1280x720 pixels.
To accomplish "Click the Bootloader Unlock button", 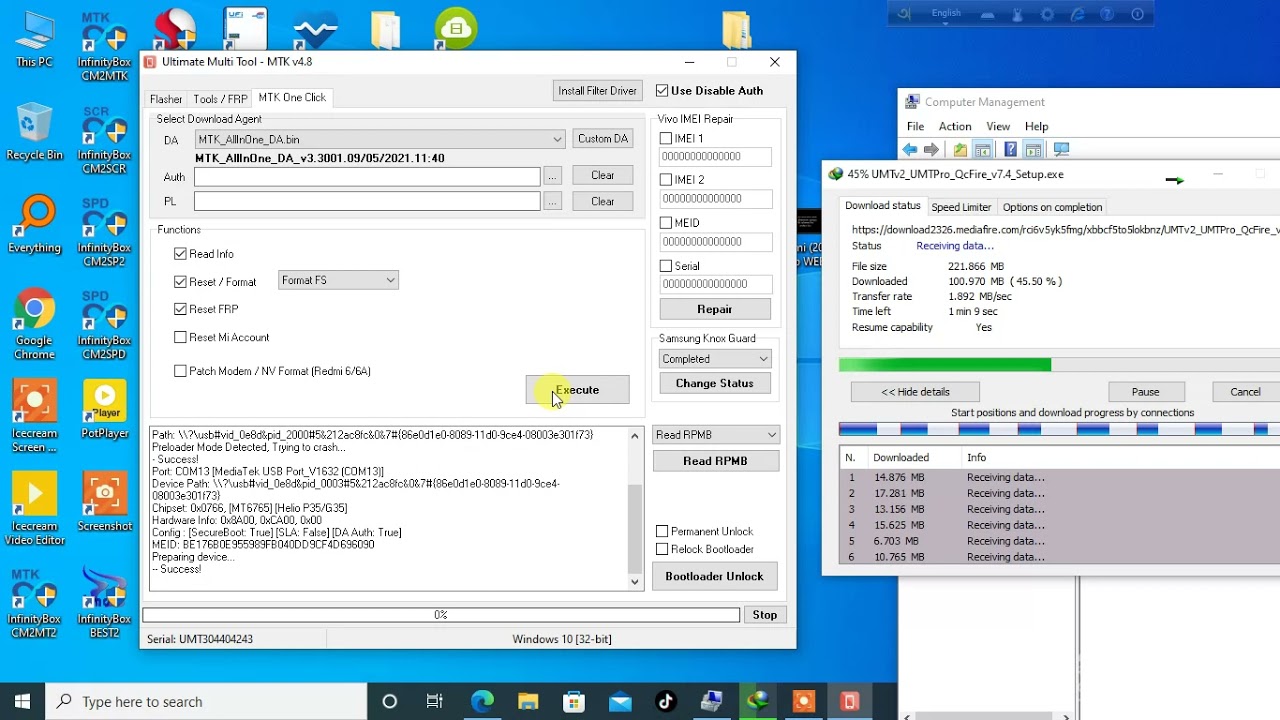I will [714, 577].
